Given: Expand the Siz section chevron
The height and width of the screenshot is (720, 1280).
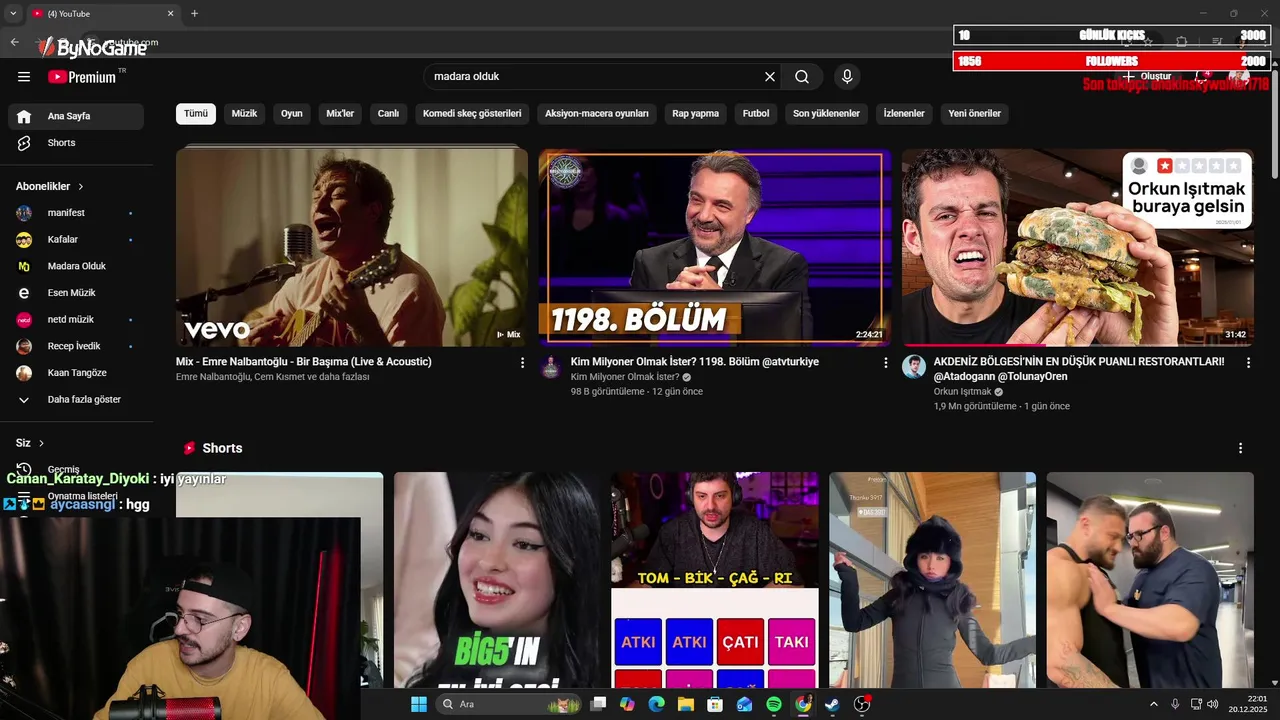Looking at the screenshot, I should (41, 443).
